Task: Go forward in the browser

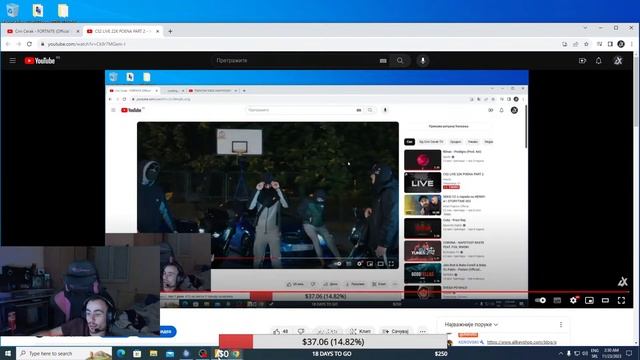Action: tap(18, 44)
